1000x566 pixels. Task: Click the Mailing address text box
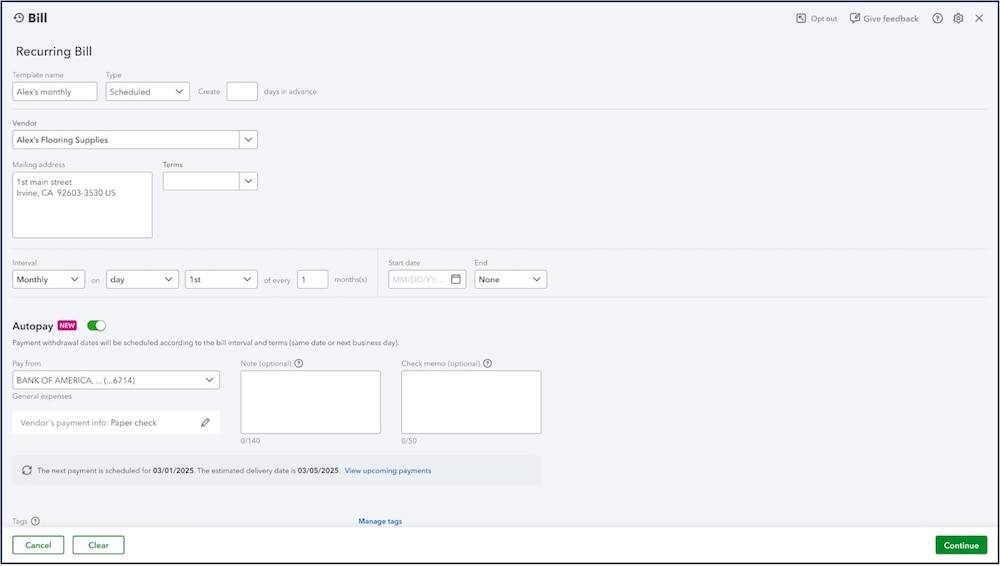(x=82, y=205)
